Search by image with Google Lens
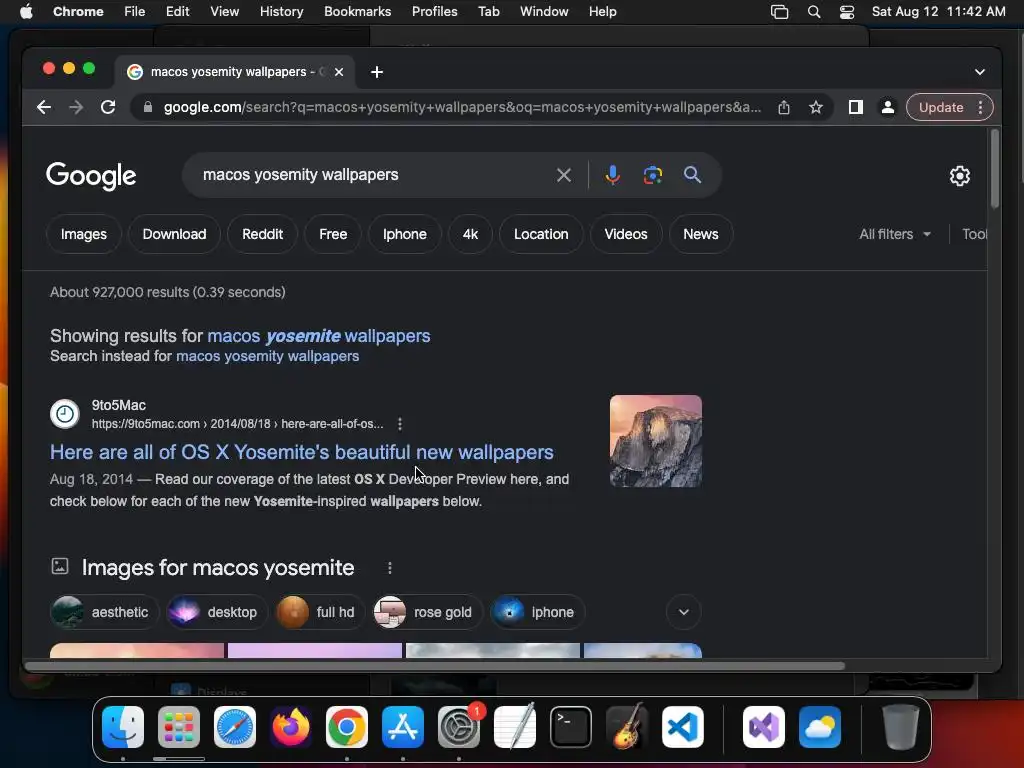1024x768 pixels. coord(652,175)
